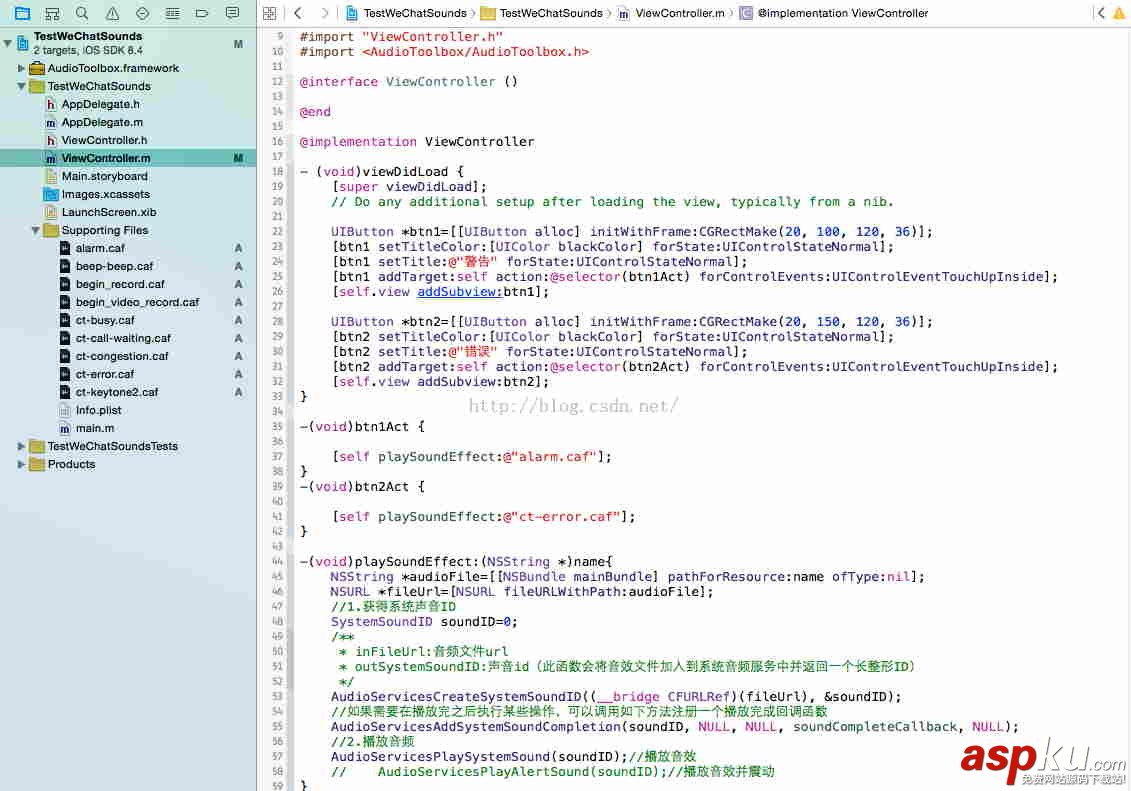1131x791 pixels.
Task: Open Images.xcassets
Action: (105, 195)
